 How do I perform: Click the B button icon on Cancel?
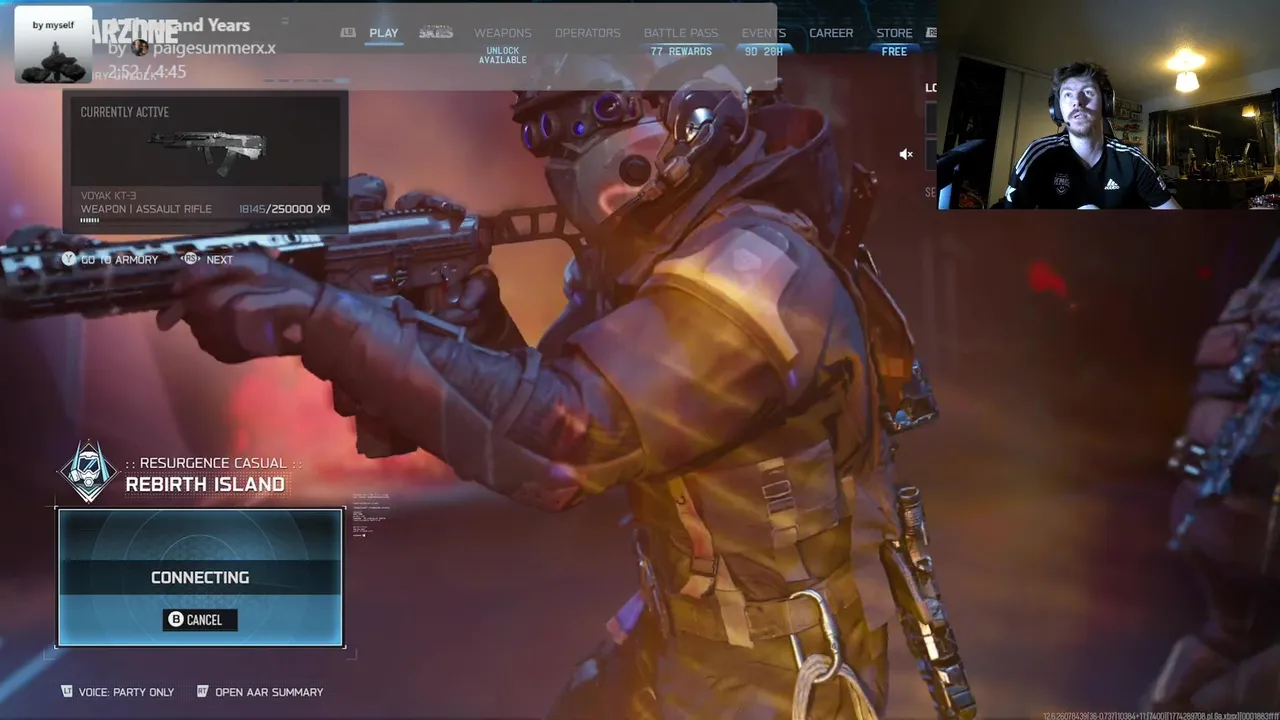pyautogui.click(x=176, y=620)
